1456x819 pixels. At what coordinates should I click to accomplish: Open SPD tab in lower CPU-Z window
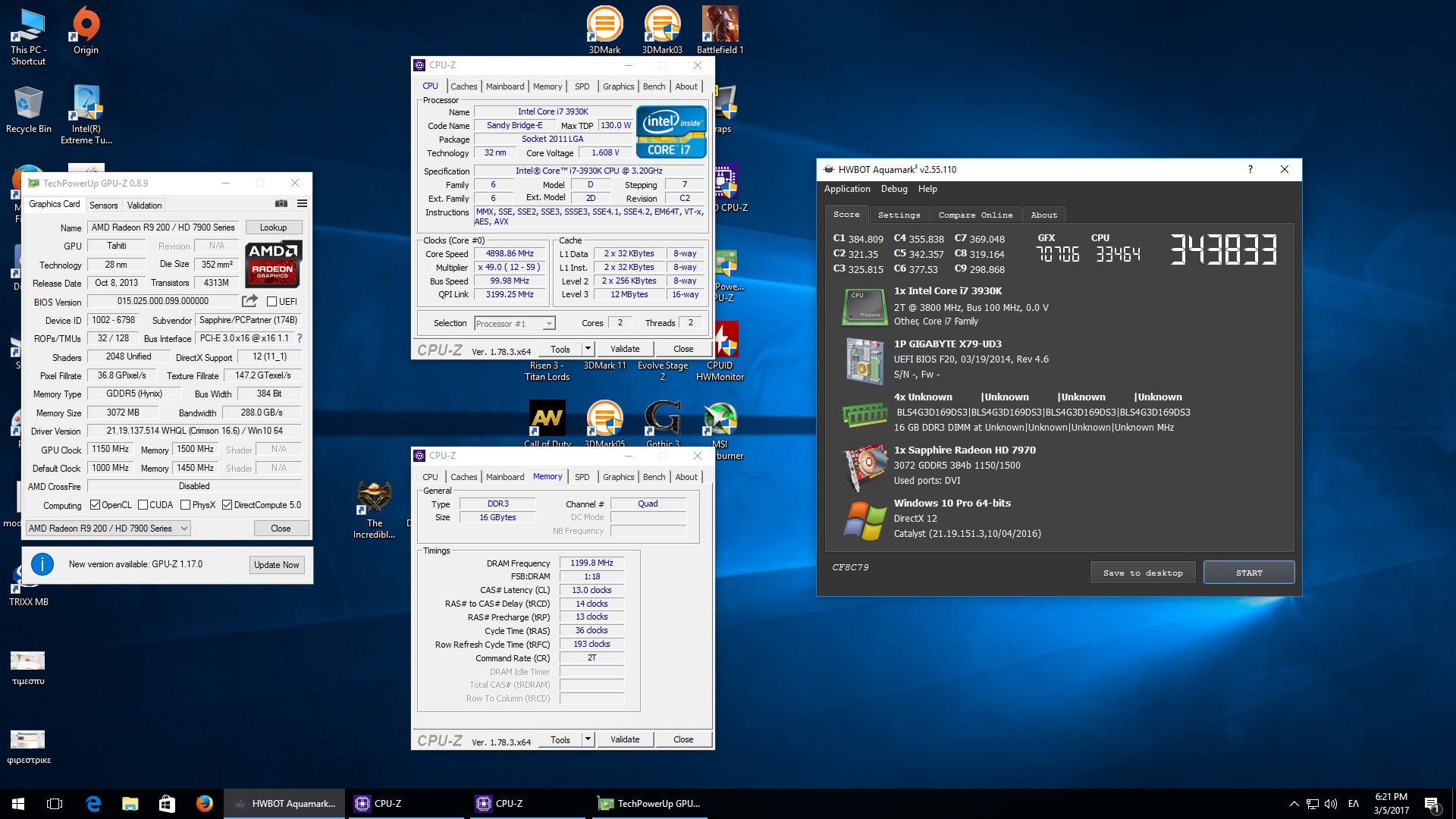click(x=582, y=477)
